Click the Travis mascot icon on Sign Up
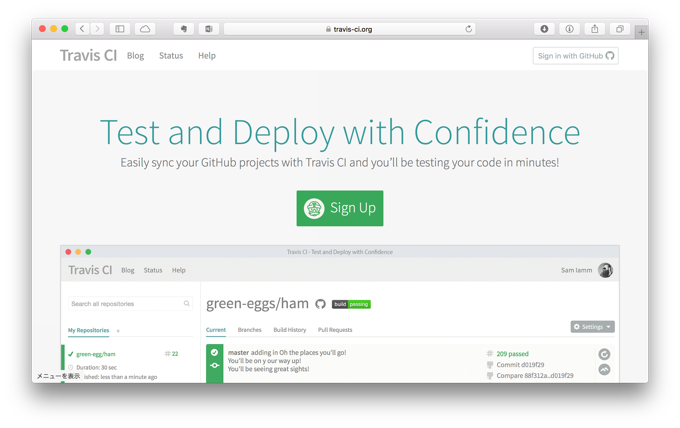 pos(314,209)
